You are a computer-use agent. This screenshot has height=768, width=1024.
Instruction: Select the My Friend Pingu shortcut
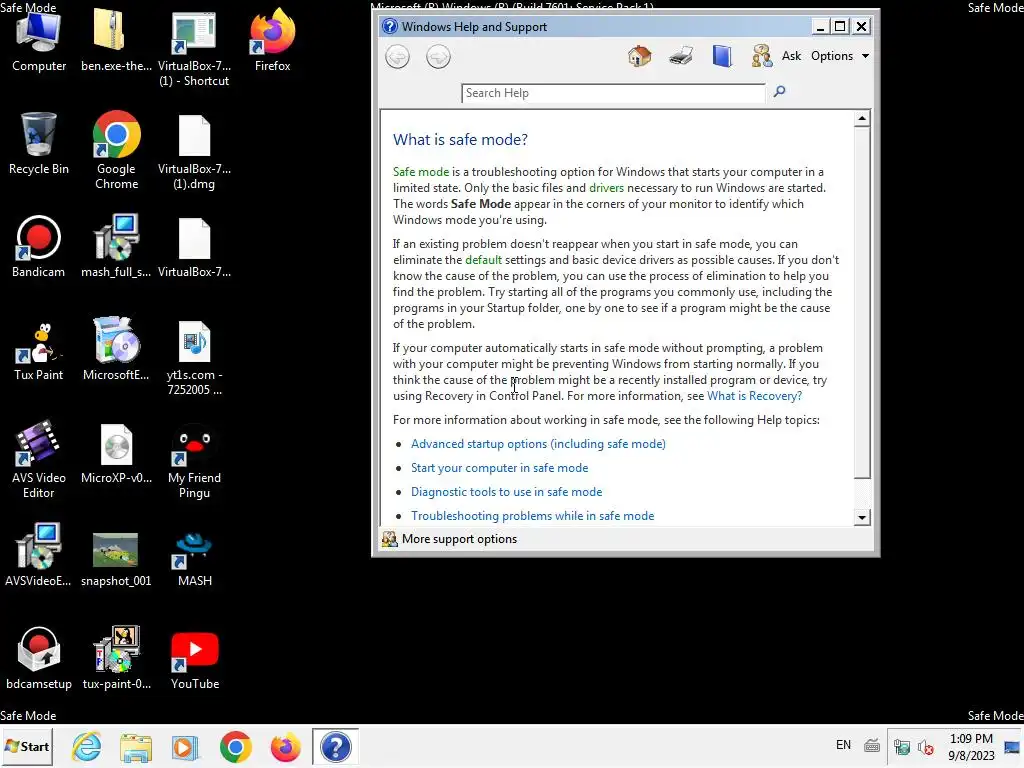tap(194, 461)
